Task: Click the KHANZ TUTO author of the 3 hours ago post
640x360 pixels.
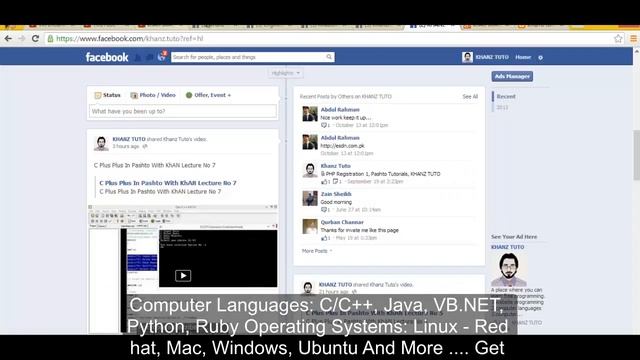Action: (129, 139)
